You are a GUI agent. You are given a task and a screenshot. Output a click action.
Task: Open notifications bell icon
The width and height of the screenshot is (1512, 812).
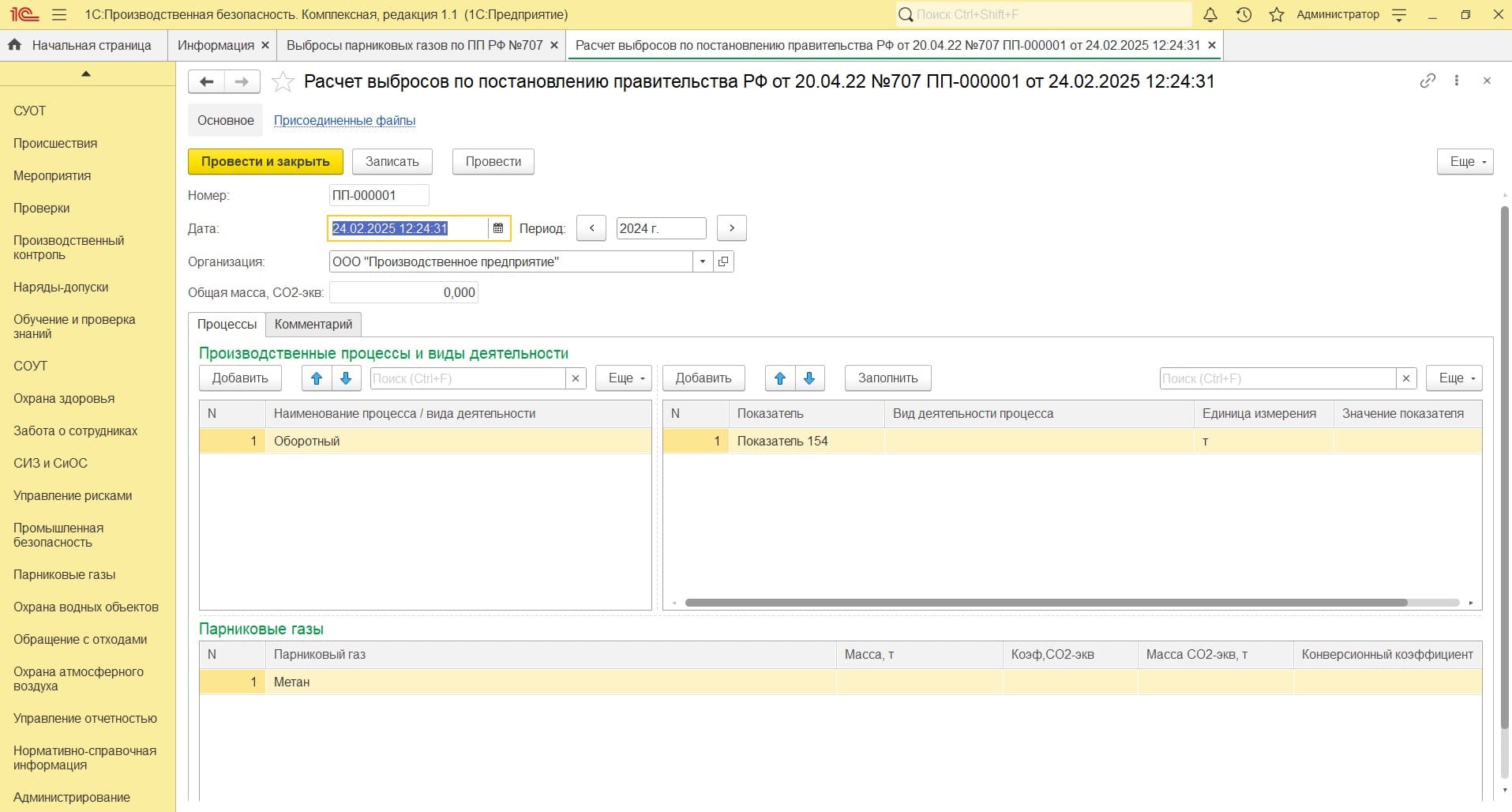click(x=1210, y=14)
